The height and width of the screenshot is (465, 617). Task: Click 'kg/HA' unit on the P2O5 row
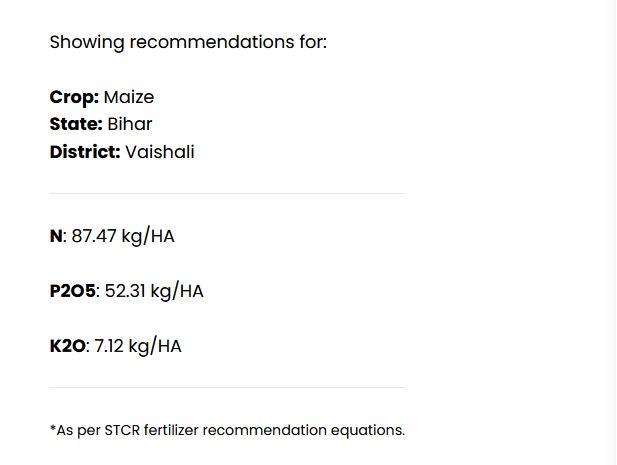[177, 291]
